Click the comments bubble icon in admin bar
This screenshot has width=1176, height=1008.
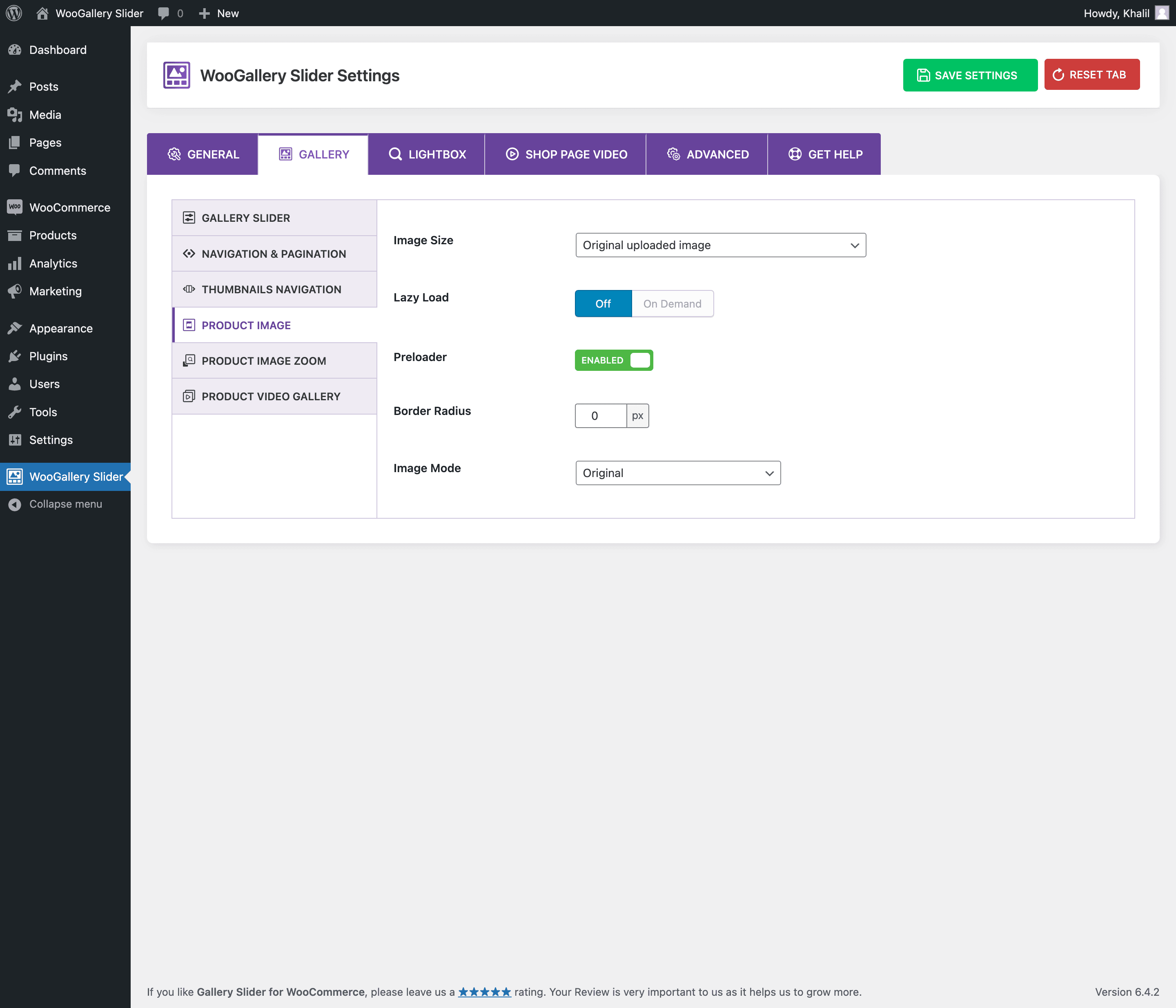[163, 13]
